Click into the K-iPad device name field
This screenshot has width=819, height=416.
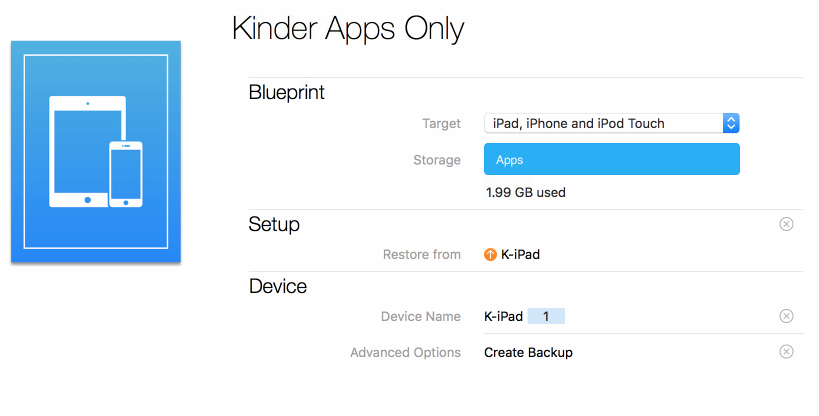click(504, 317)
